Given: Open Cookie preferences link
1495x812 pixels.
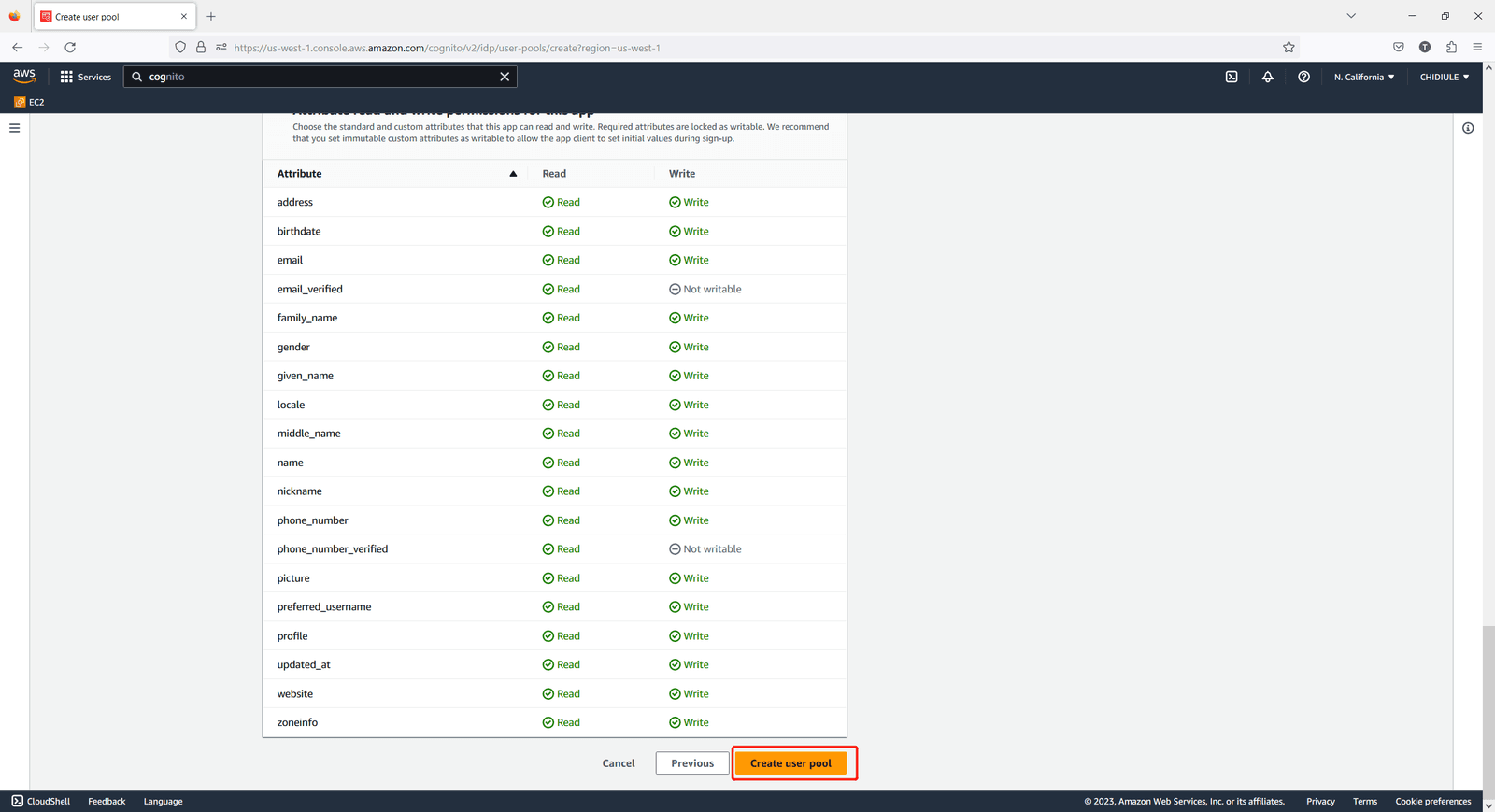Looking at the screenshot, I should pos(1433,802).
